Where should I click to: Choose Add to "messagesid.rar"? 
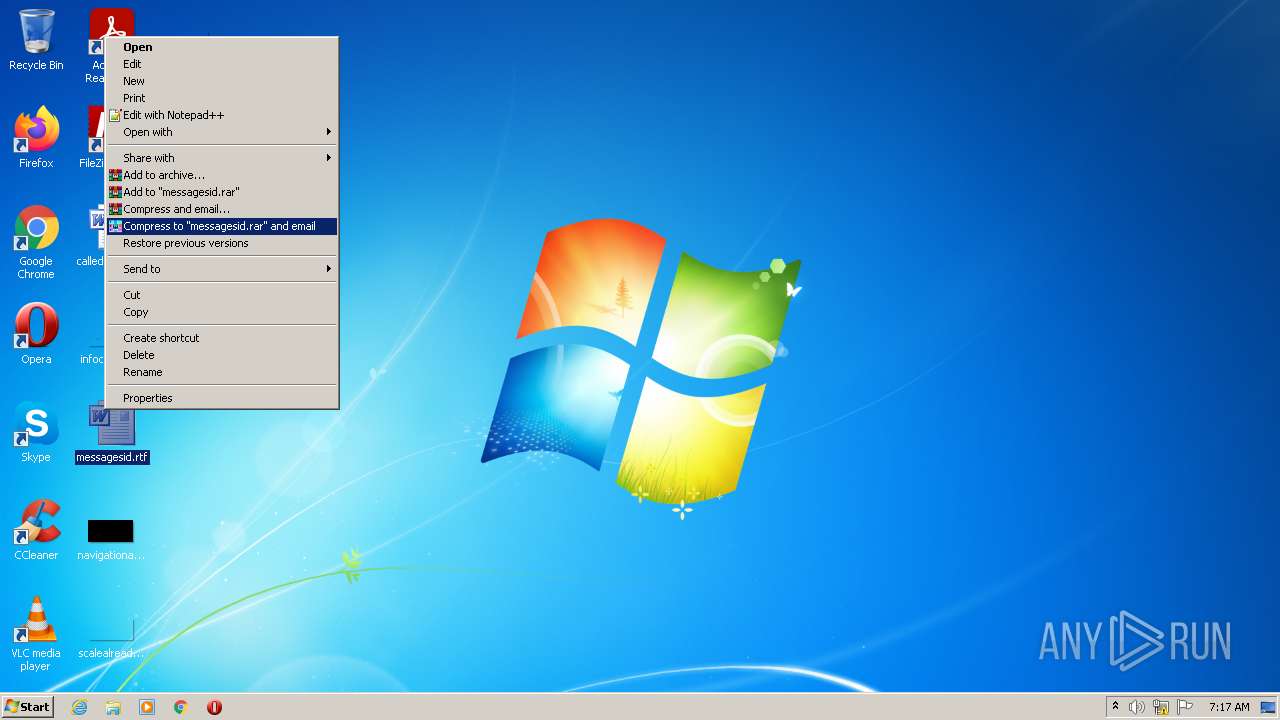(222, 192)
